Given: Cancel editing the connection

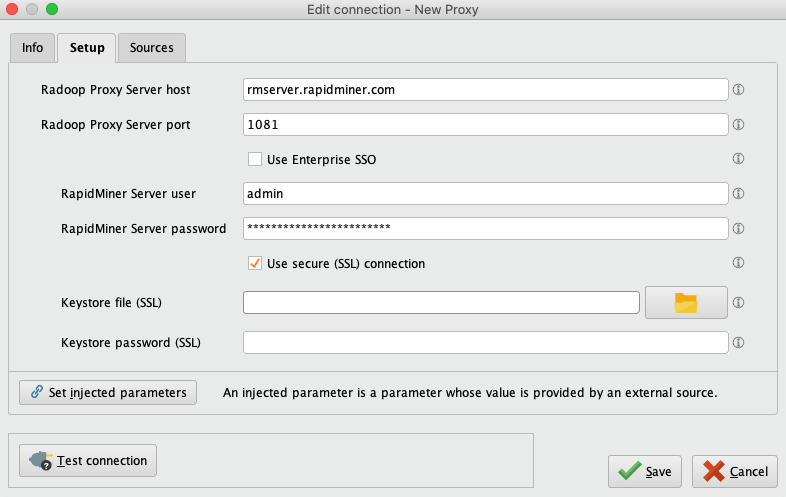Looking at the screenshot, I should (735, 471).
